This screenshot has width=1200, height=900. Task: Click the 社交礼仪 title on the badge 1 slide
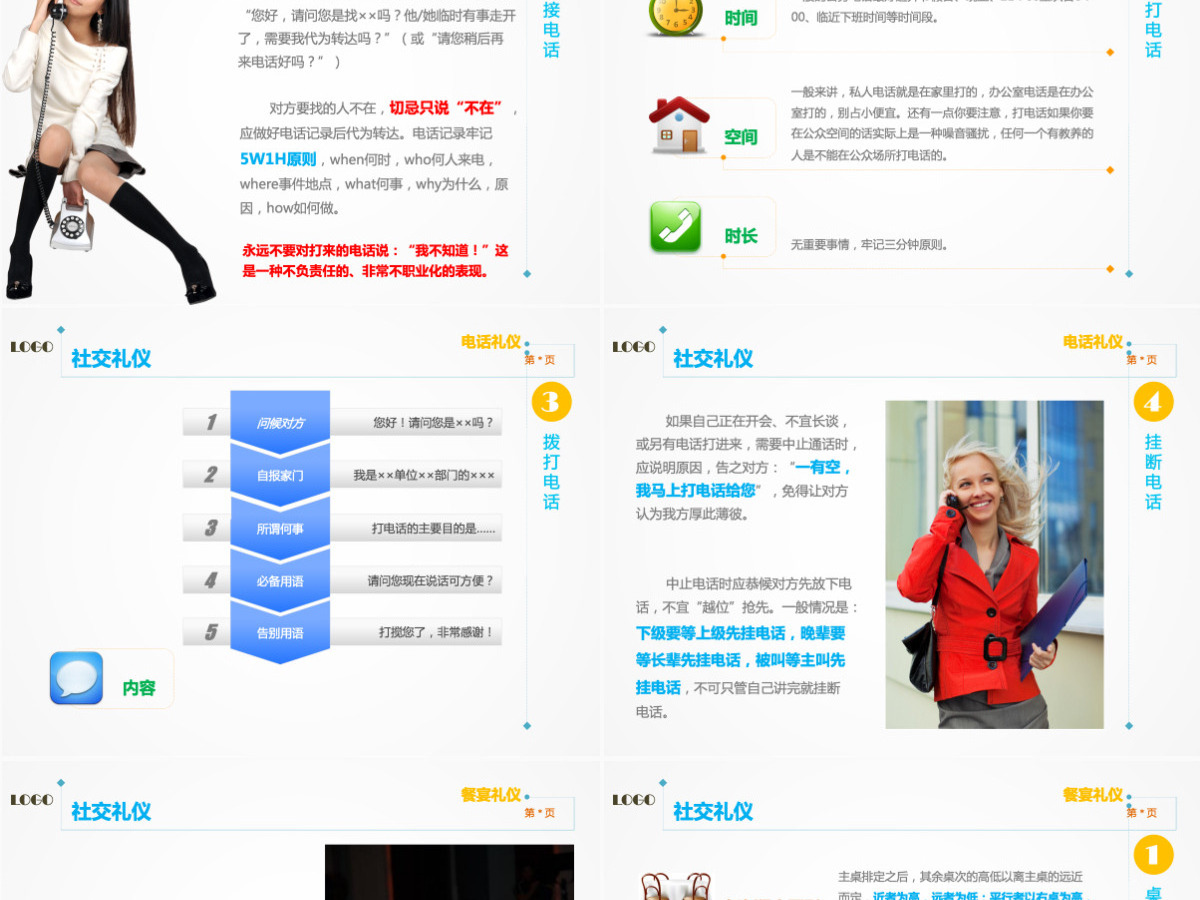tap(713, 811)
